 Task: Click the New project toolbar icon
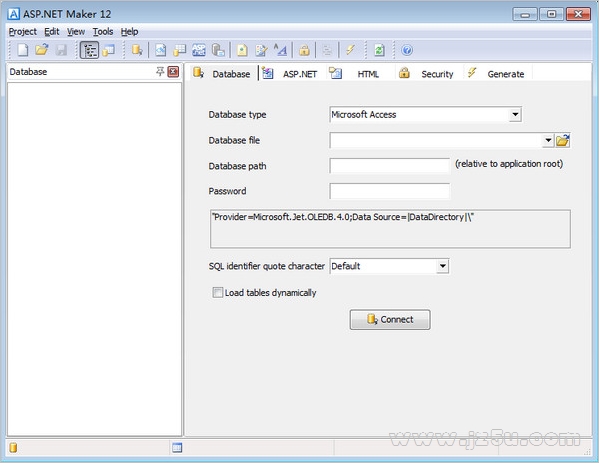click(23, 50)
